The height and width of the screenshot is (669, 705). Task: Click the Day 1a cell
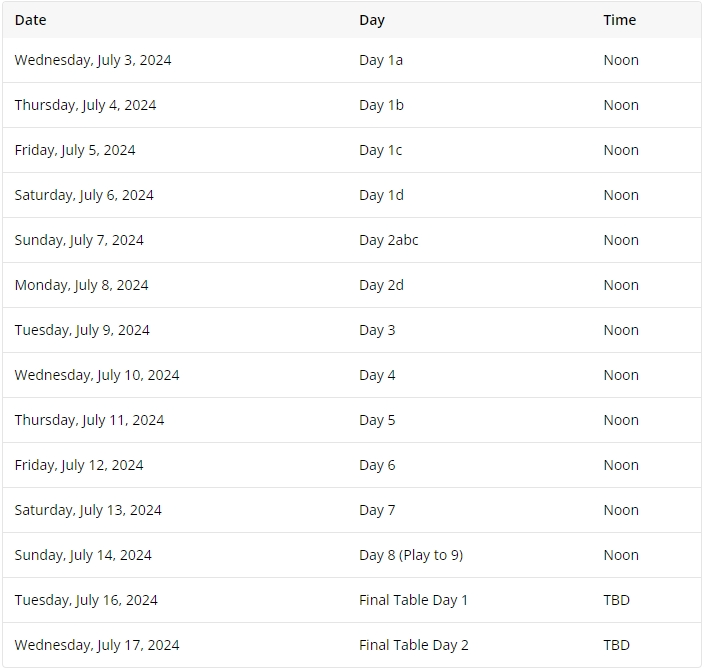pos(381,60)
